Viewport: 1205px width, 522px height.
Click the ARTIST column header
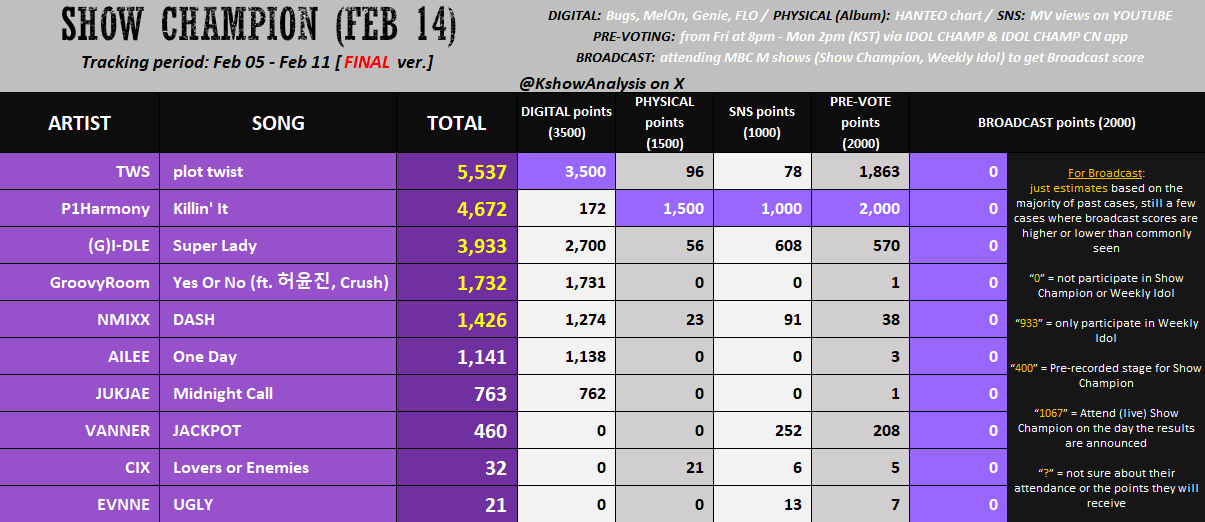(79, 123)
